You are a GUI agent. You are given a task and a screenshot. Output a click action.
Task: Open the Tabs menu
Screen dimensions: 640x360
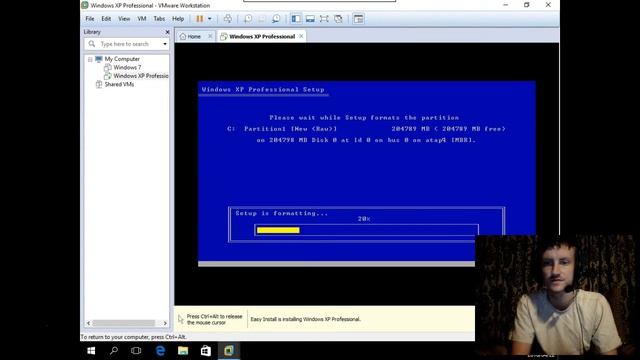point(159,19)
